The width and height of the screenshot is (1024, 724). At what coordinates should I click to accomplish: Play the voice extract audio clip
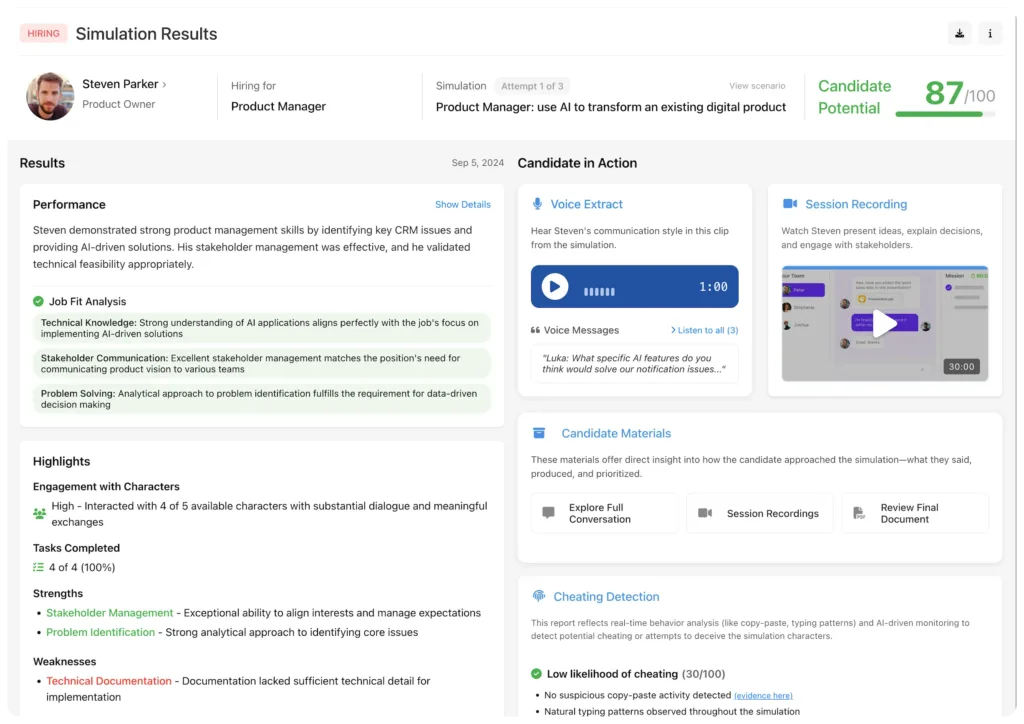tap(554, 287)
